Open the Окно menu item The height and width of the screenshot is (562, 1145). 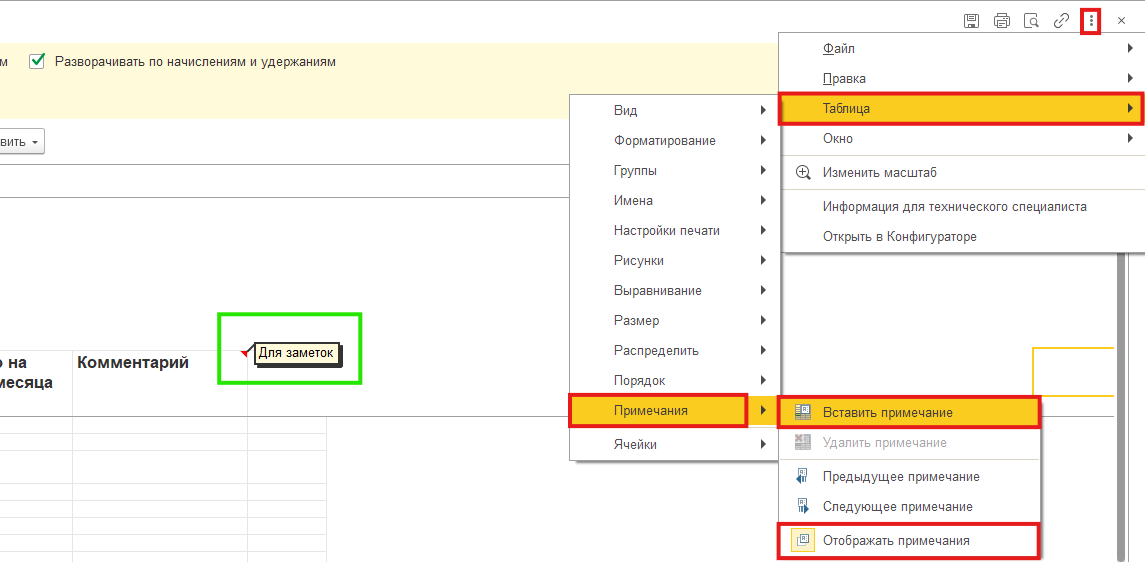coord(962,138)
